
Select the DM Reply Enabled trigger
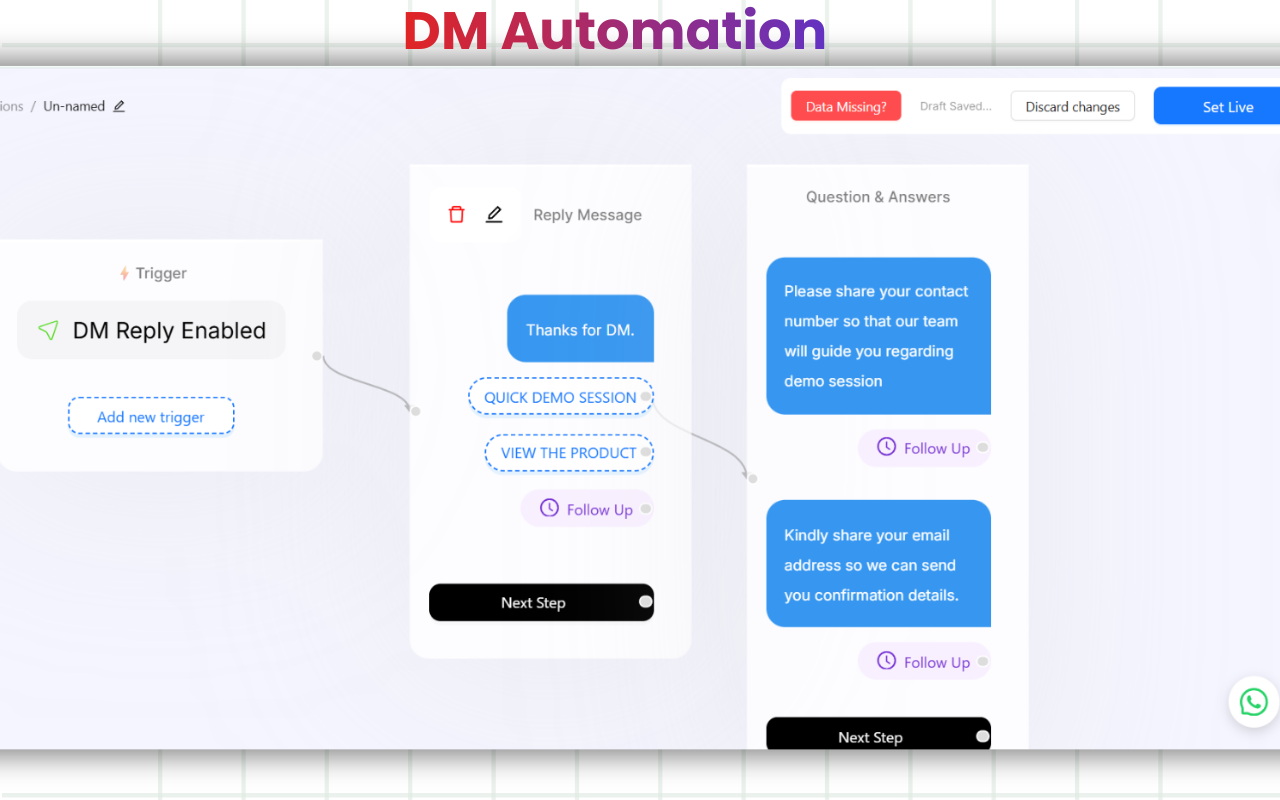(x=151, y=330)
